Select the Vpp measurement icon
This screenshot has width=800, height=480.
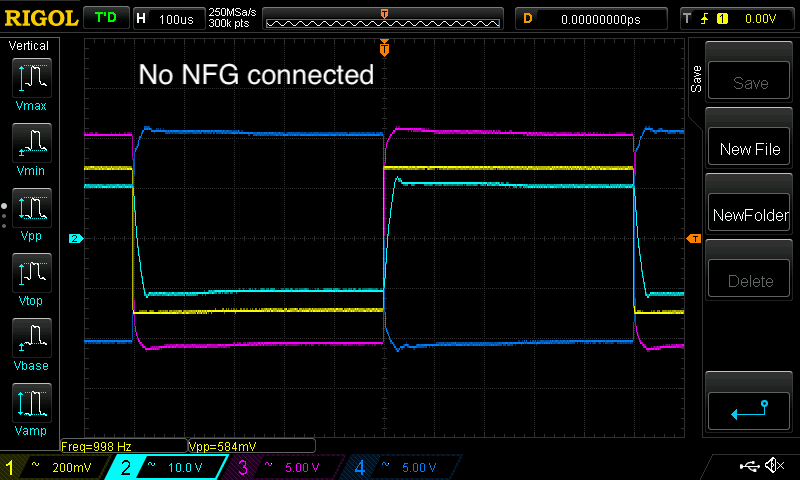pos(32,208)
